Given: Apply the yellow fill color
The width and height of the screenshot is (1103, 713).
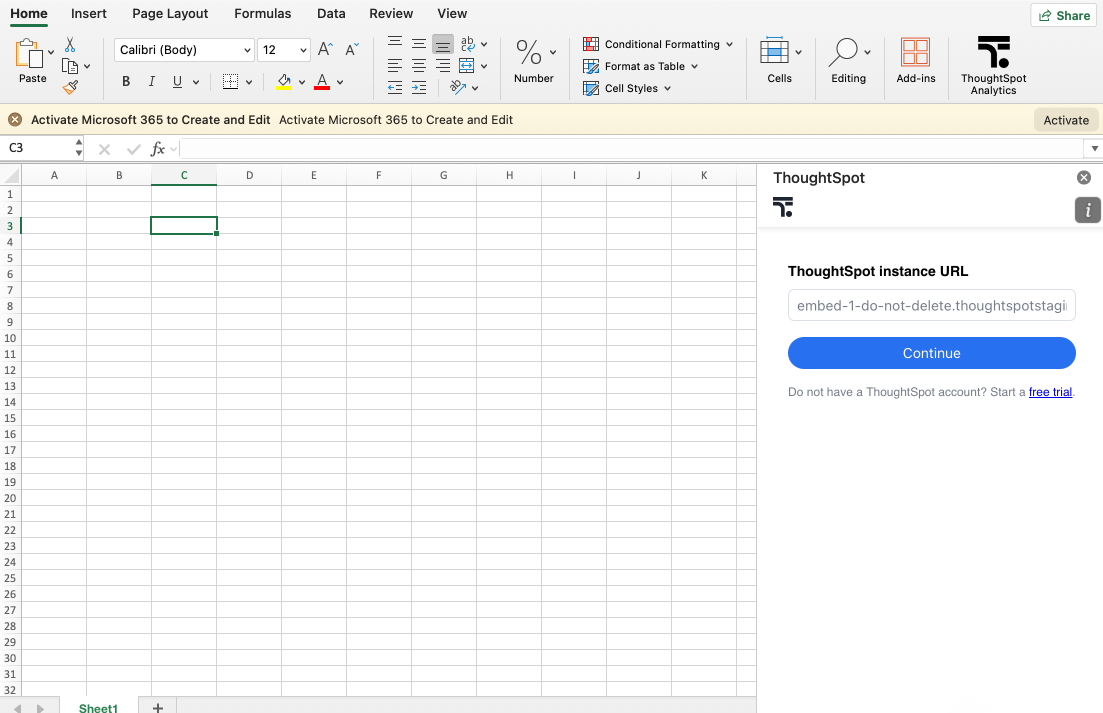Looking at the screenshot, I should pos(284,82).
